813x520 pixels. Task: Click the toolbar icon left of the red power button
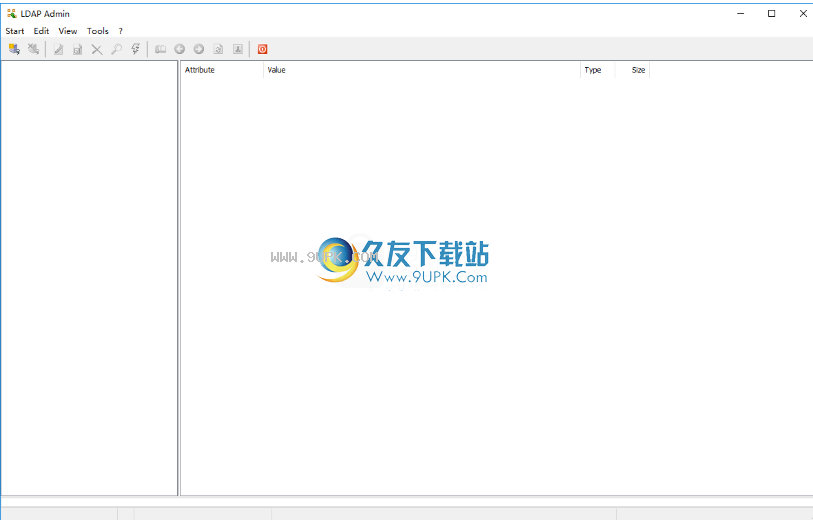coord(237,49)
